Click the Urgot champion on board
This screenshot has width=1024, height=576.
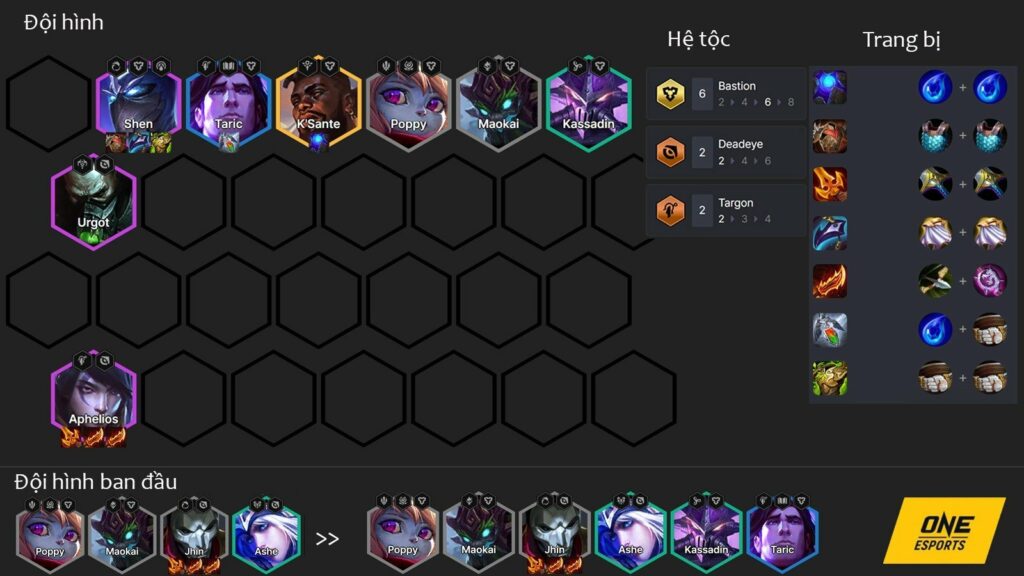[x=93, y=202]
